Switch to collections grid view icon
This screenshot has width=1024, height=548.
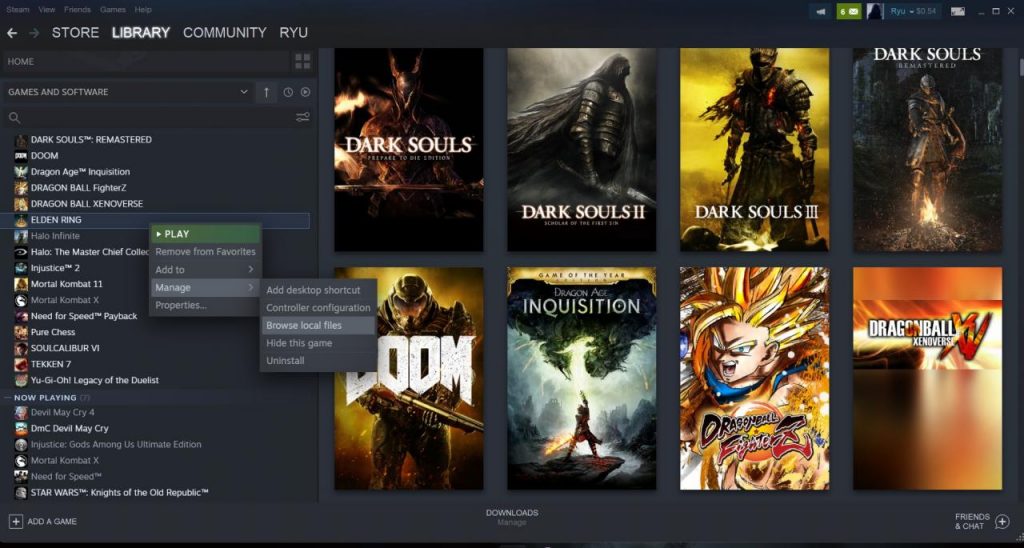click(302, 61)
